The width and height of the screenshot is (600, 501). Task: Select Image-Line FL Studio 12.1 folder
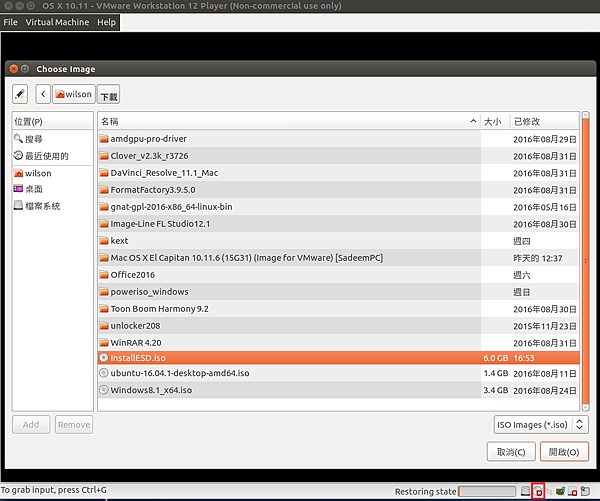(338, 224)
